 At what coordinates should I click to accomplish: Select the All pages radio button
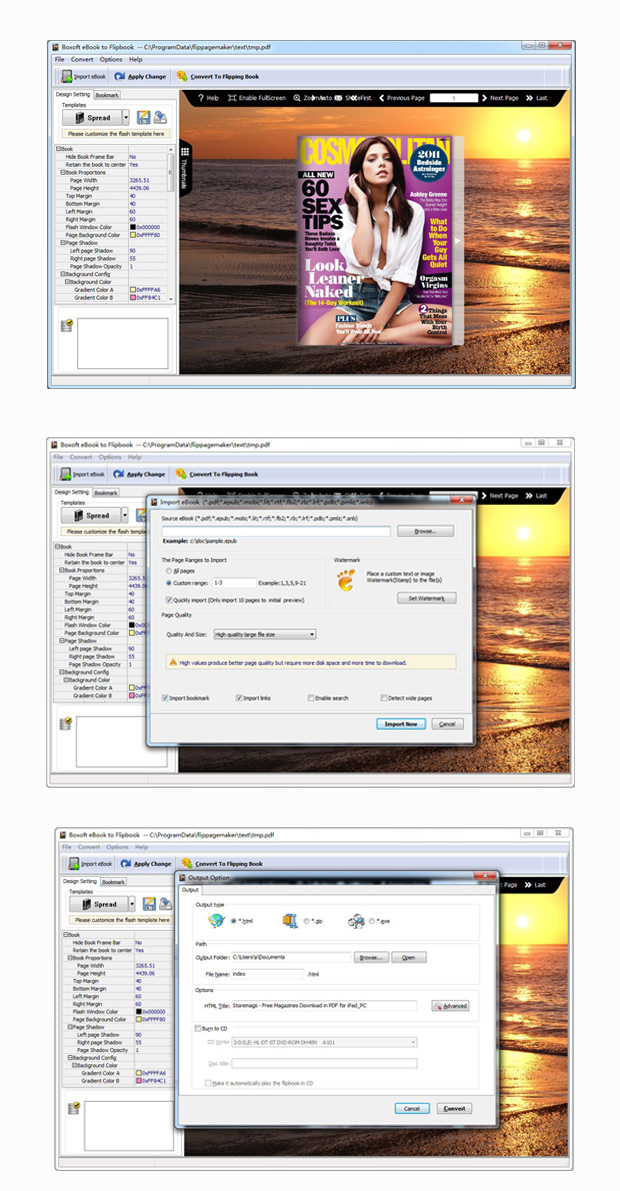168,570
